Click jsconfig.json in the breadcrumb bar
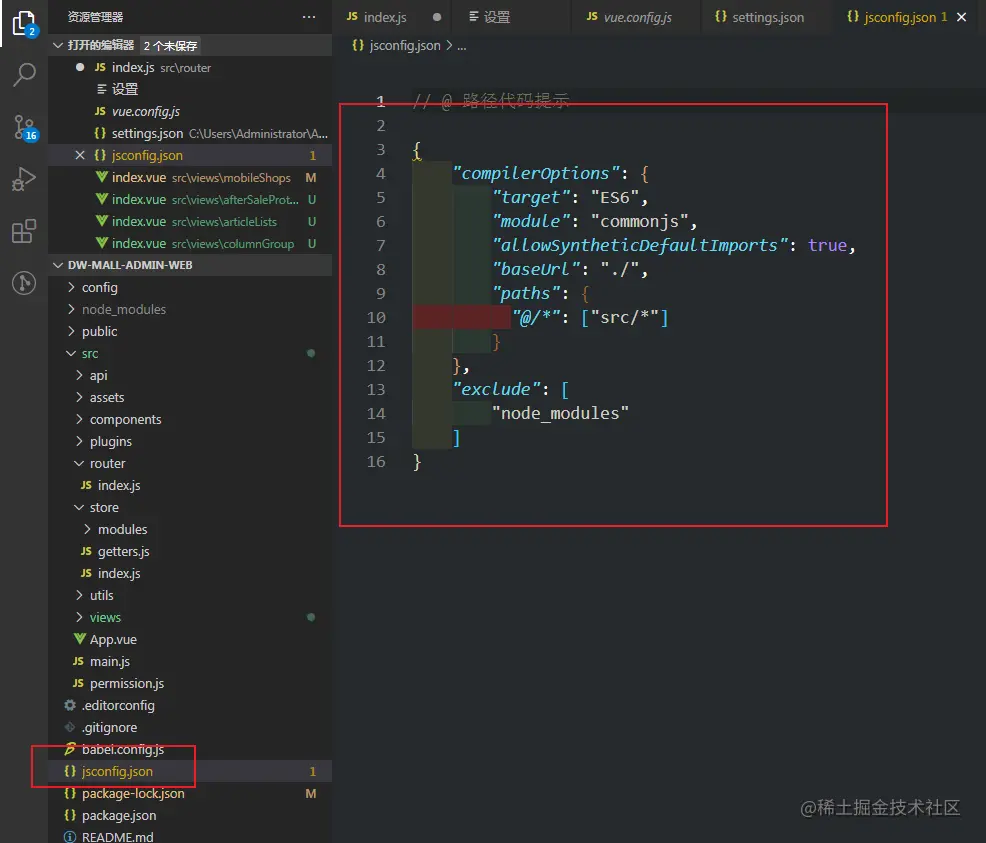The width and height of the screenshot is (986, 843). (x=404, y=45)
